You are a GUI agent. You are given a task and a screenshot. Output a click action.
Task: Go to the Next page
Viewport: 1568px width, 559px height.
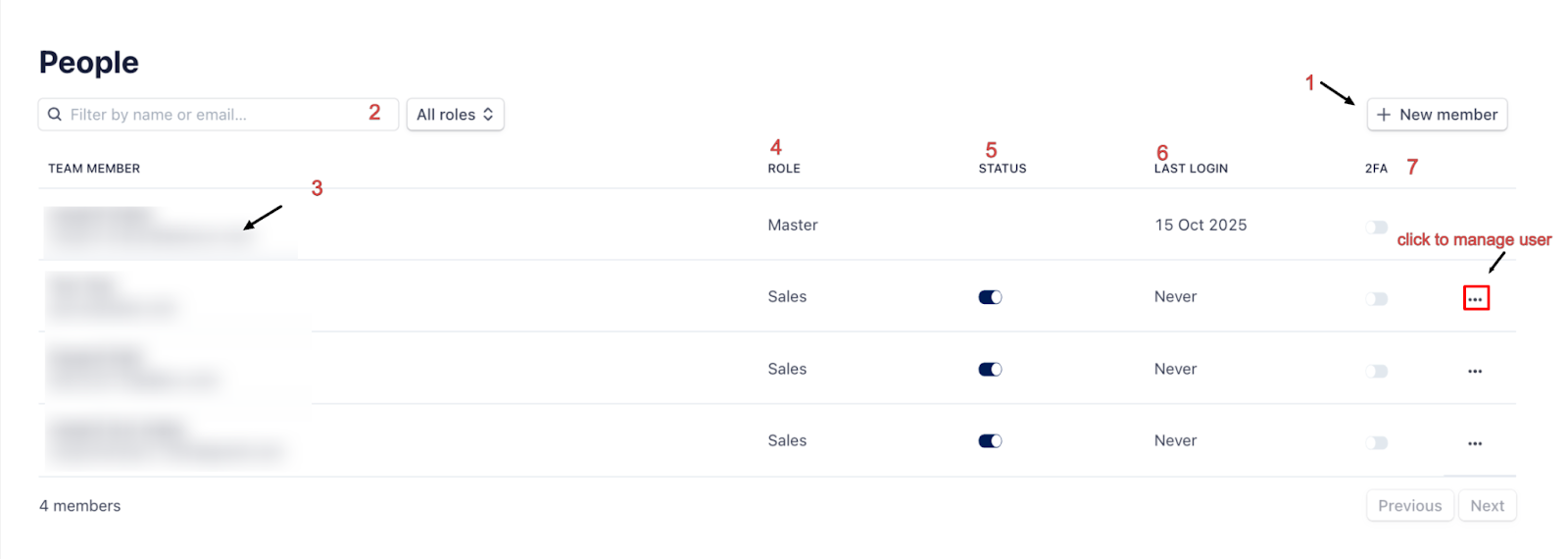(x=1487, y=506)
